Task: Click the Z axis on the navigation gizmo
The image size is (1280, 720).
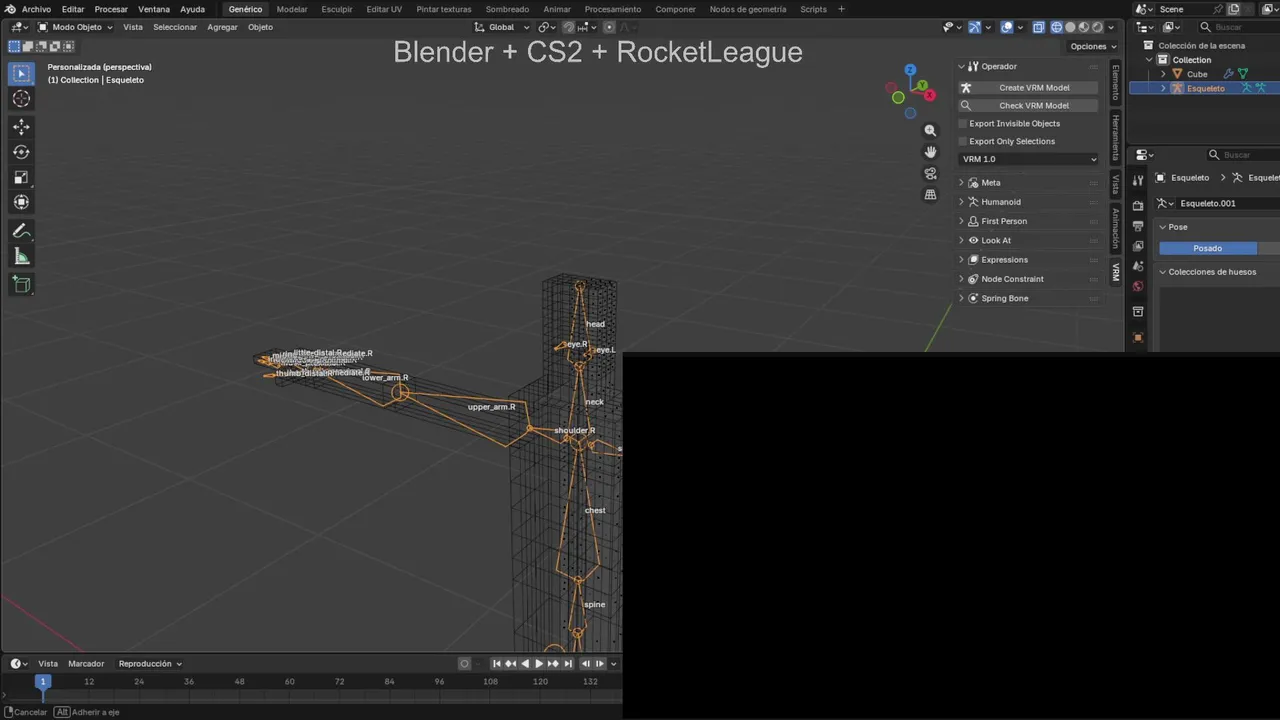Action: point(910,70)
